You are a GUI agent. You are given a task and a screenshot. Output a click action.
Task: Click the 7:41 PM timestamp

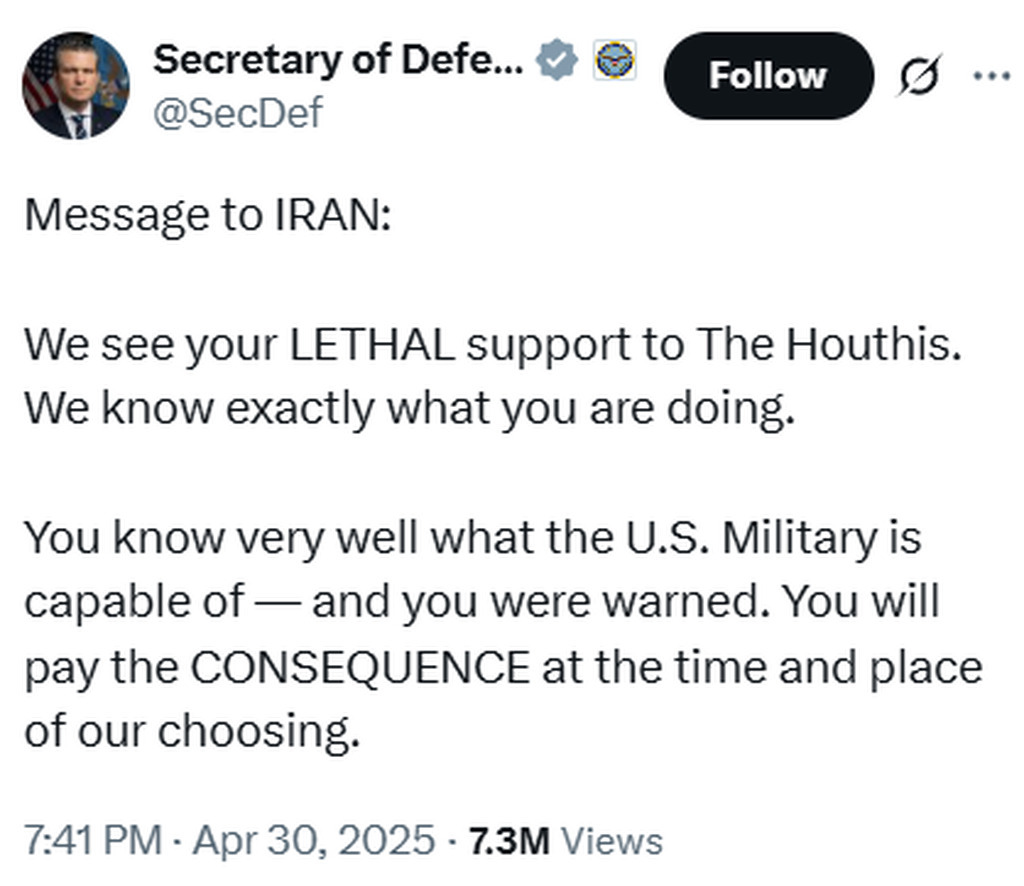click(92, 840)
